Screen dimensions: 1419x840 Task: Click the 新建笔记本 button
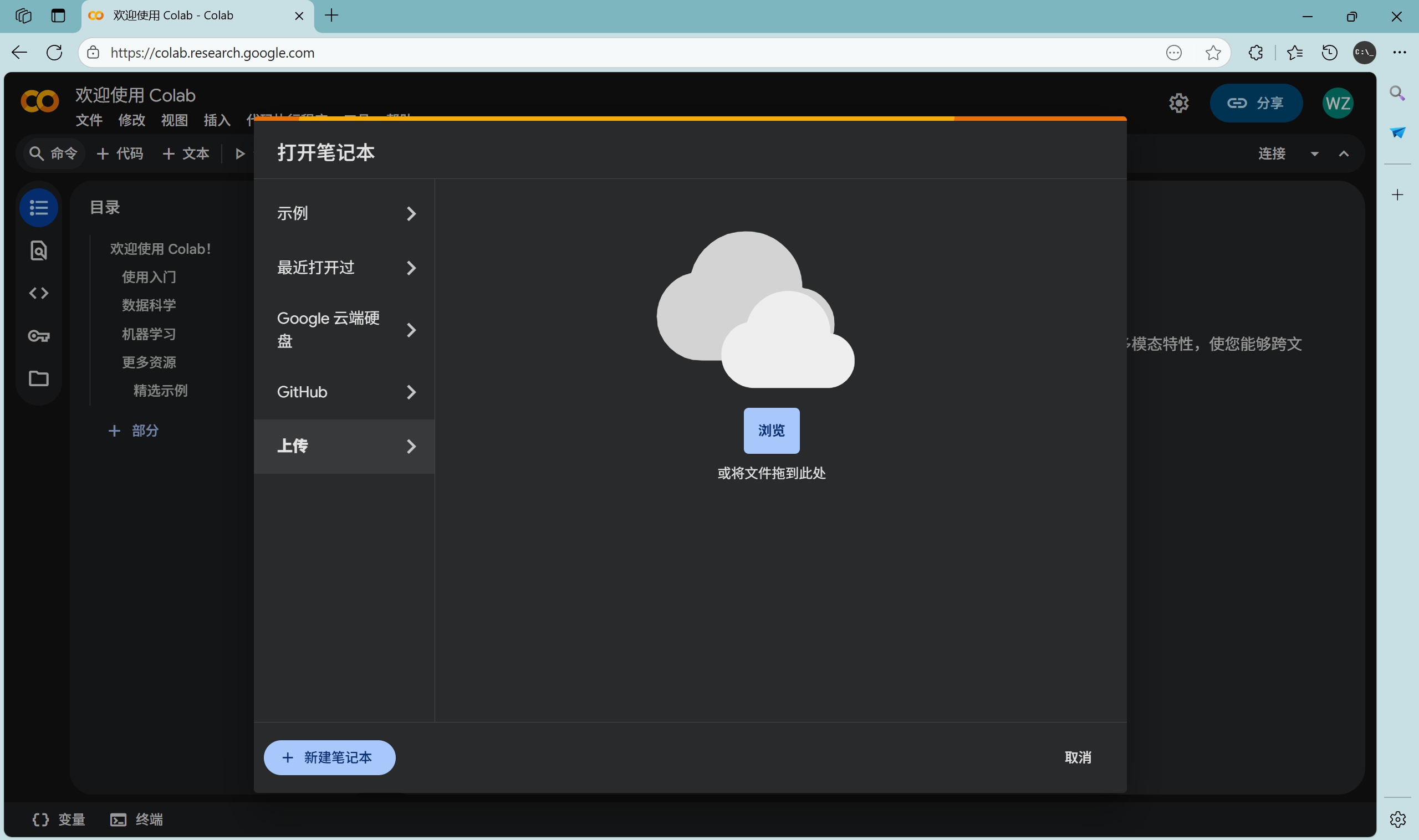point(330,757)
